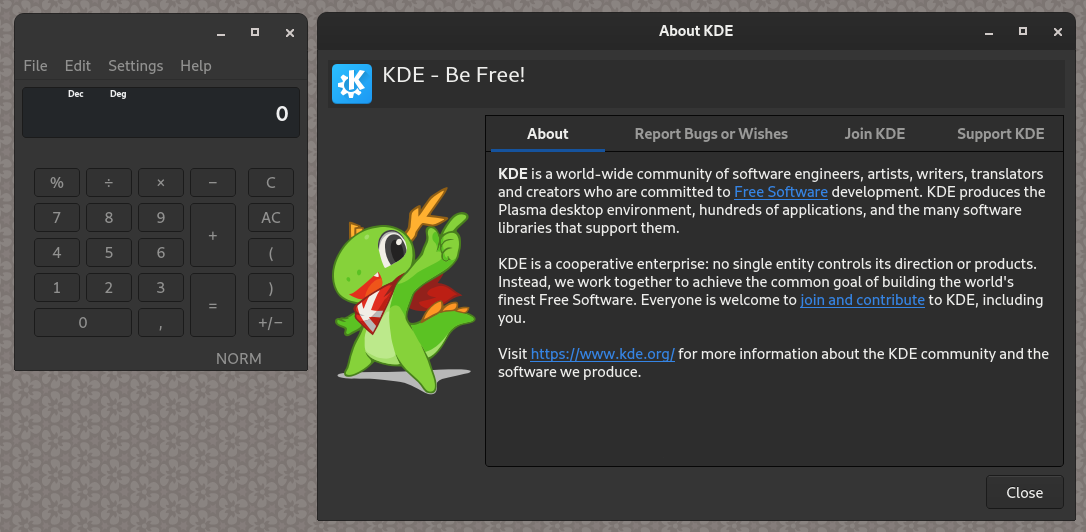Click the +/− sign change key
Viewport: 1086px width, 532px height.
(271, 323)
